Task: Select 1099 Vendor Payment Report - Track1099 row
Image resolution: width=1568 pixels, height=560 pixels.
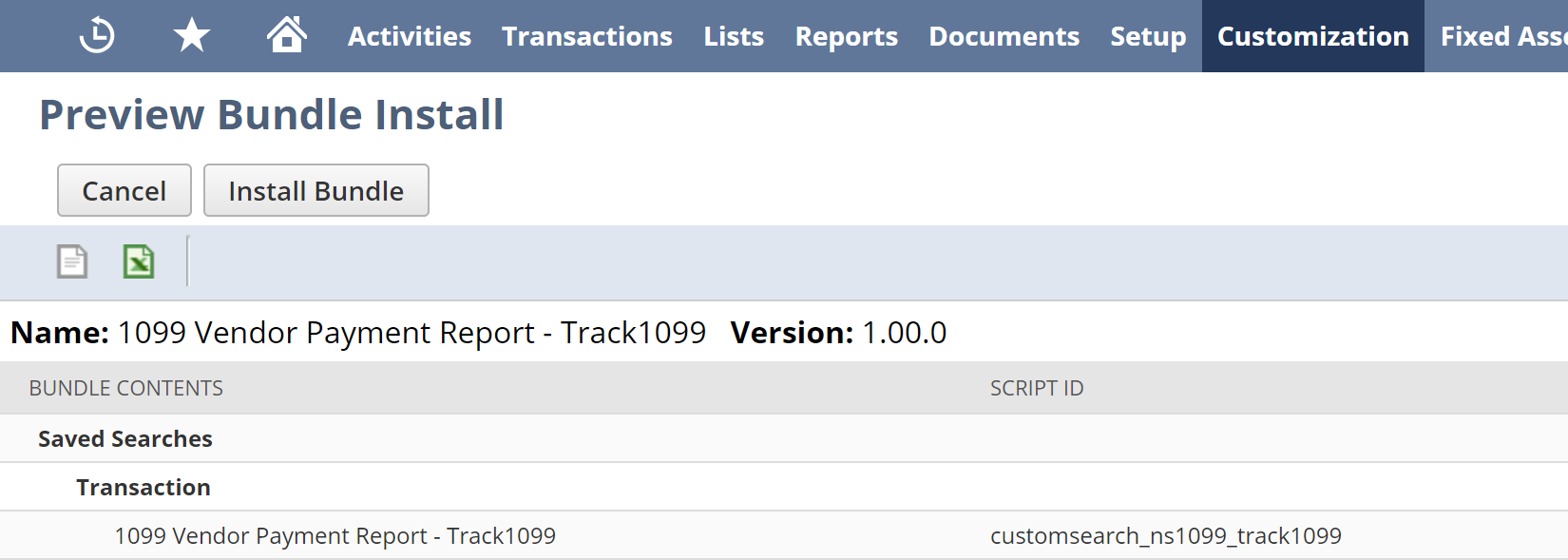Action: (x=784, y=535)
